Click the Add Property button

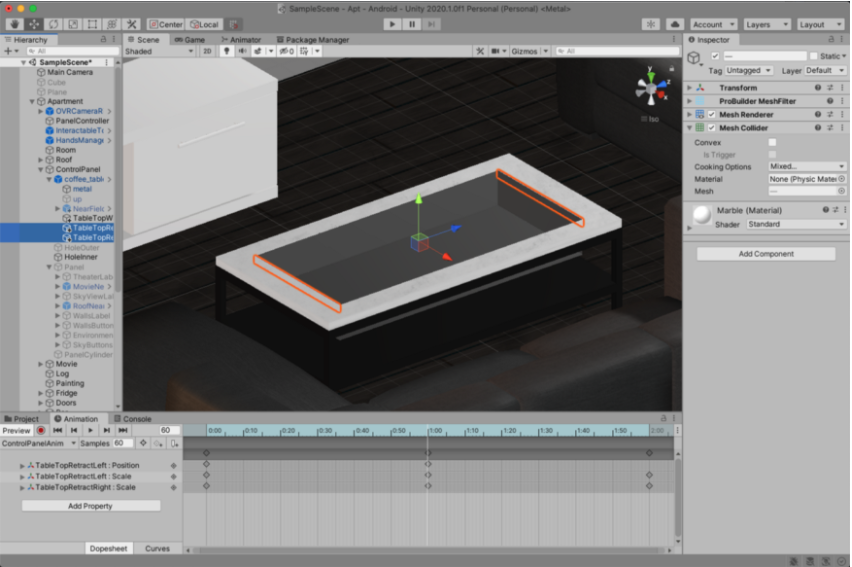pyautogui.click(x=91, y=506)
